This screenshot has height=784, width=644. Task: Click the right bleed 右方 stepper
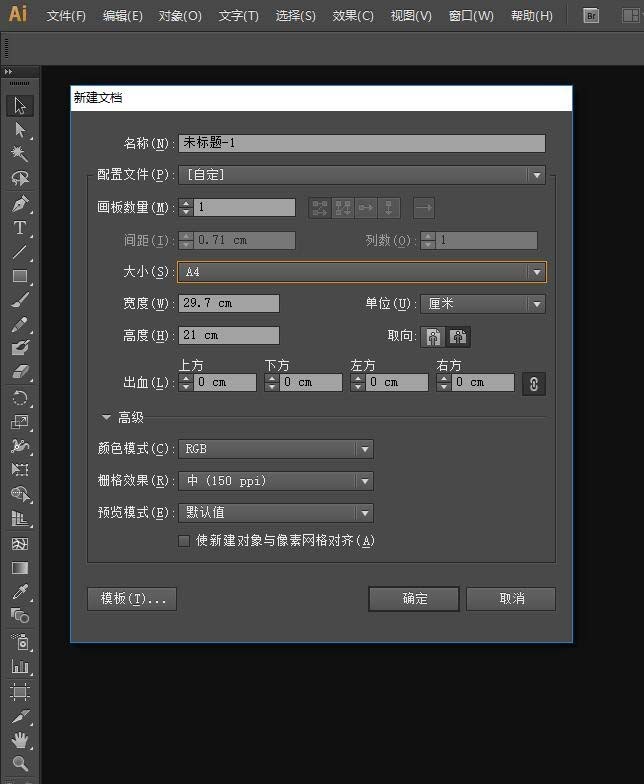[444, 382]
